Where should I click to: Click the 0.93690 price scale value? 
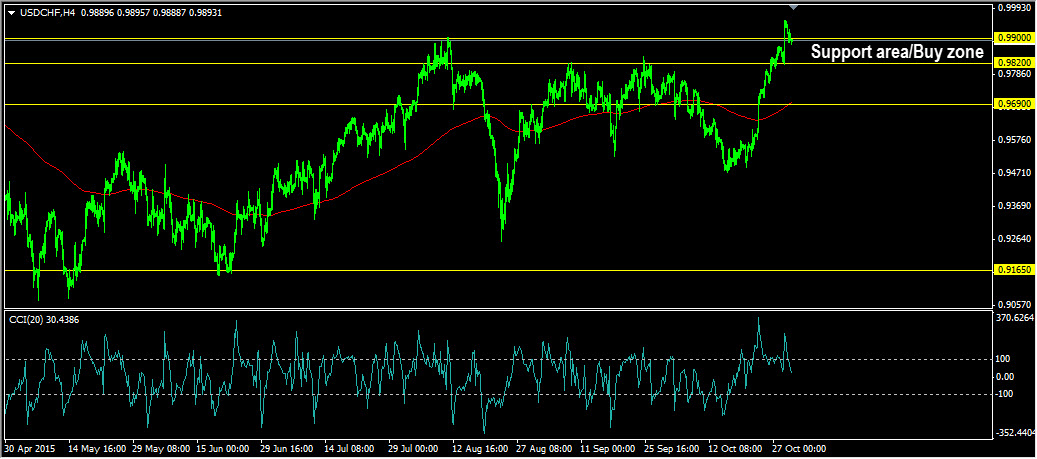pyautogui.click(x=1015, y=206)
